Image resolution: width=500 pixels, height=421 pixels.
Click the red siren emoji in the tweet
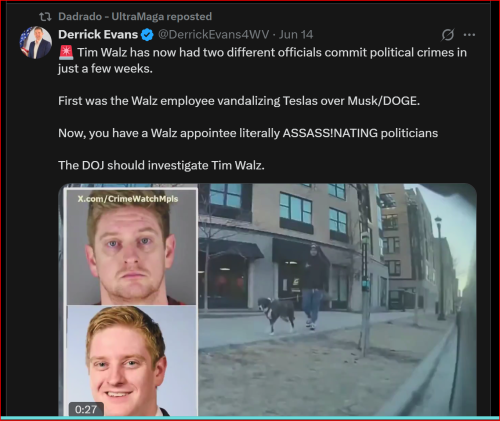coord(66,53)
